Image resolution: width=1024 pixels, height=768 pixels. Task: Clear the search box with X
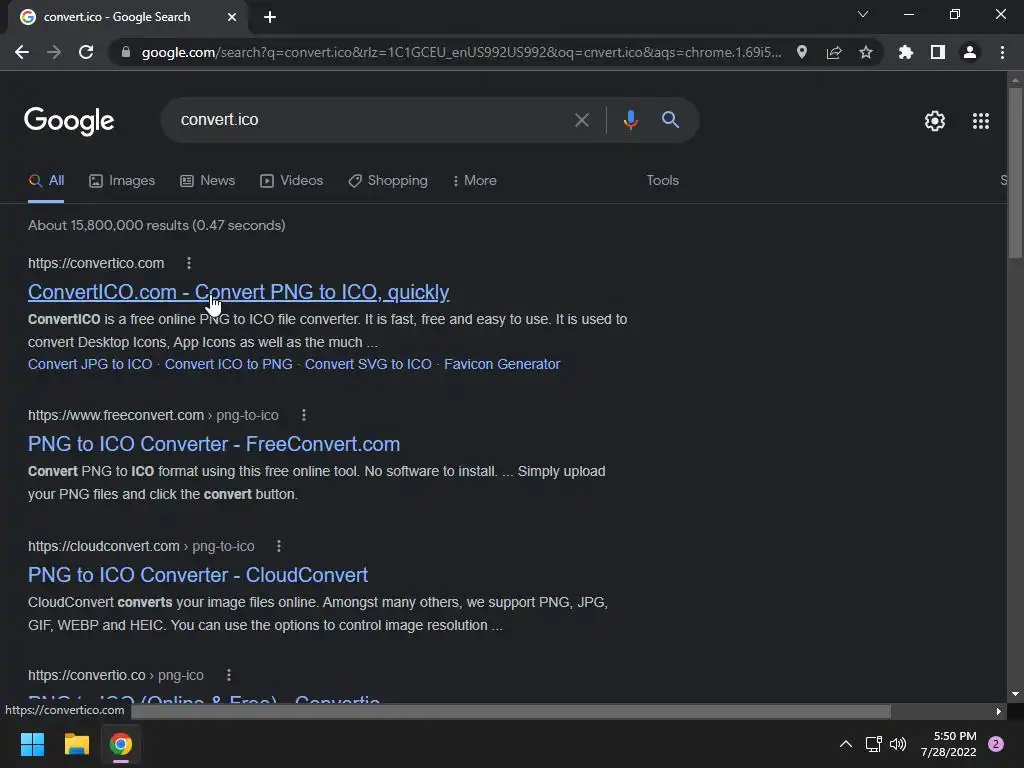582,120
